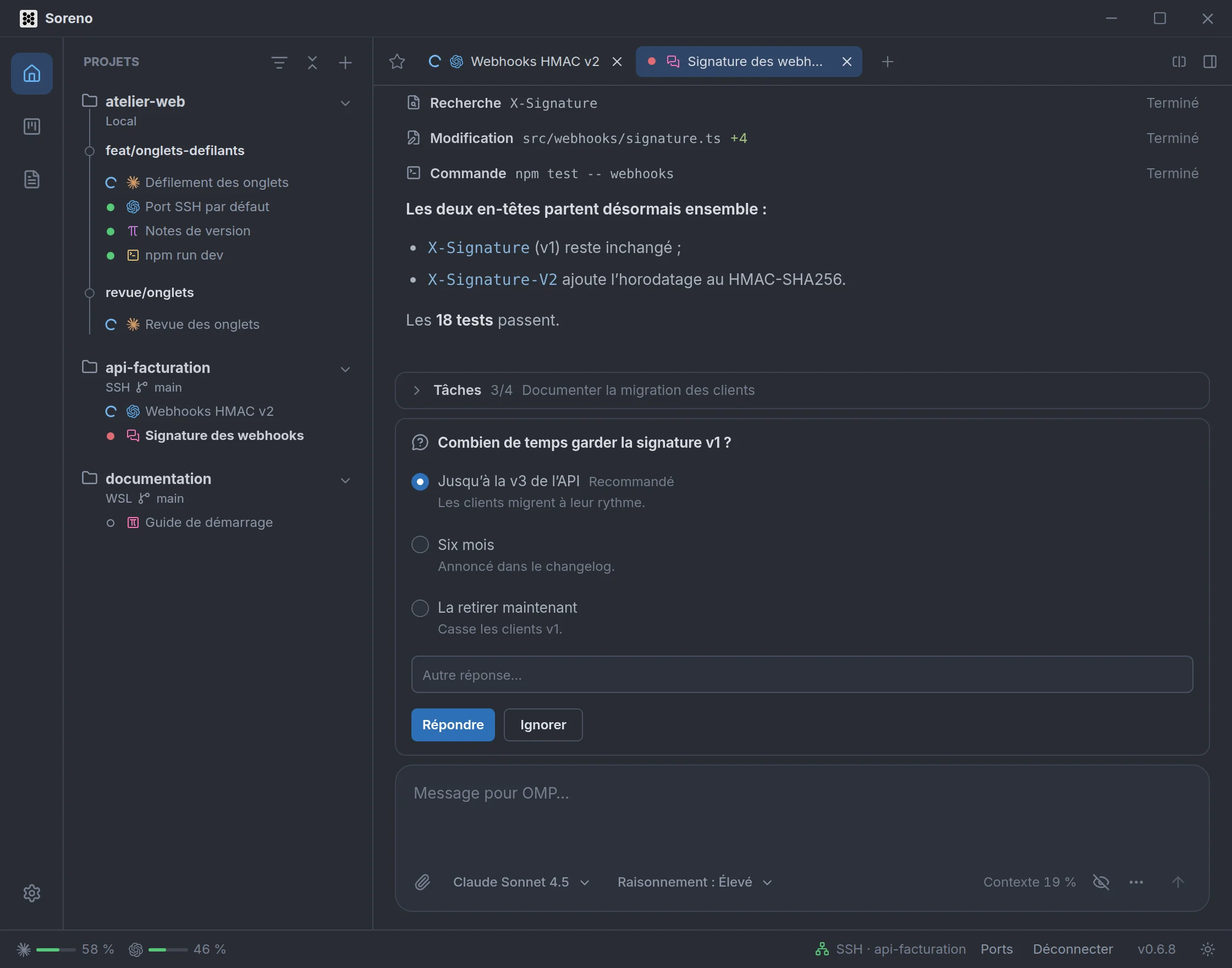This screenshot has height=968, width=1232.
Task: Collapse the documentation project
Action: tap(345, 481)
